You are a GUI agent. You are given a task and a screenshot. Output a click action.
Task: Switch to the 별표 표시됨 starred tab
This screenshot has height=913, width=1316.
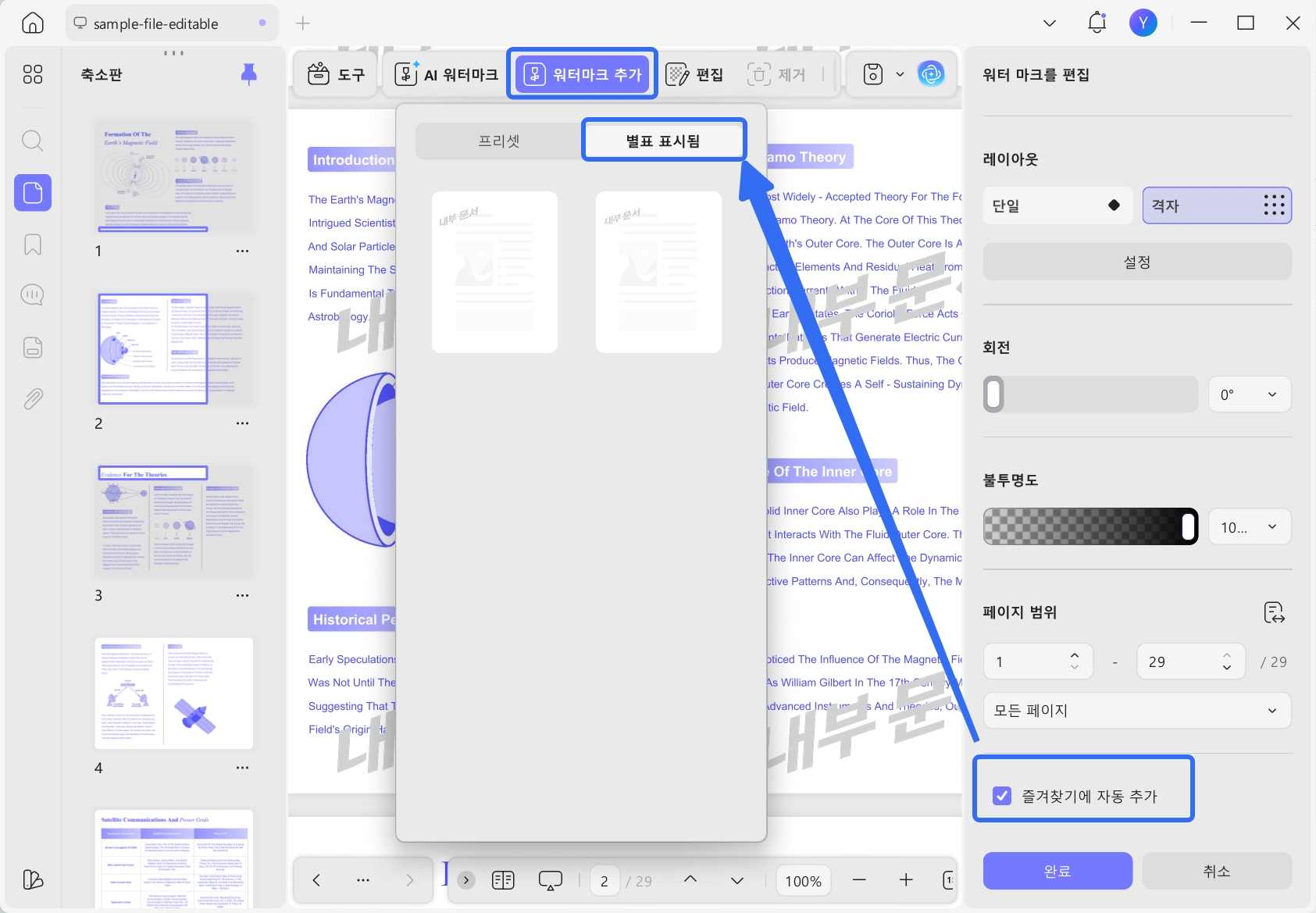tap(663, 141)
